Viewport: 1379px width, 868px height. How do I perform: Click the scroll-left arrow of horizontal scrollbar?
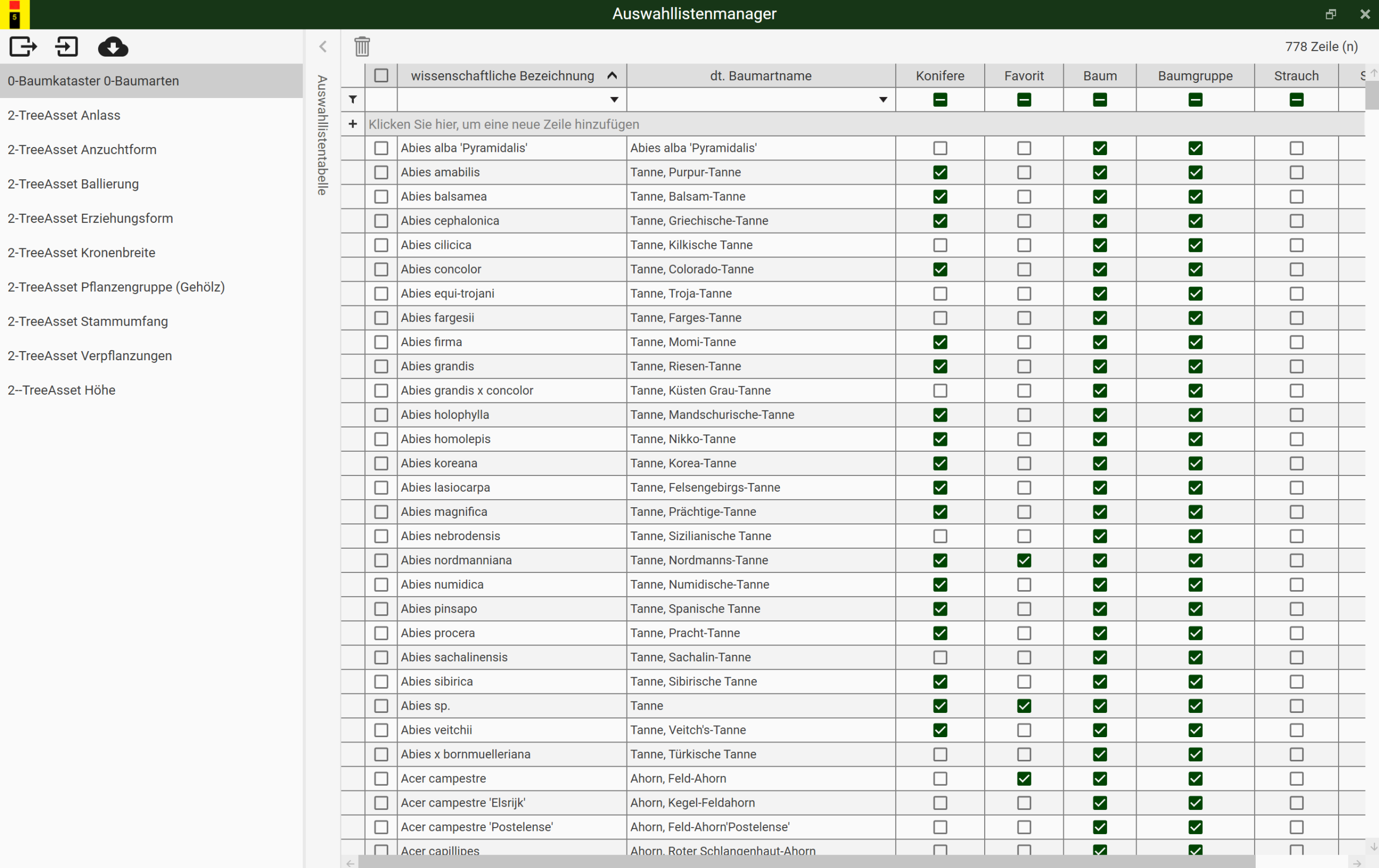350,863
